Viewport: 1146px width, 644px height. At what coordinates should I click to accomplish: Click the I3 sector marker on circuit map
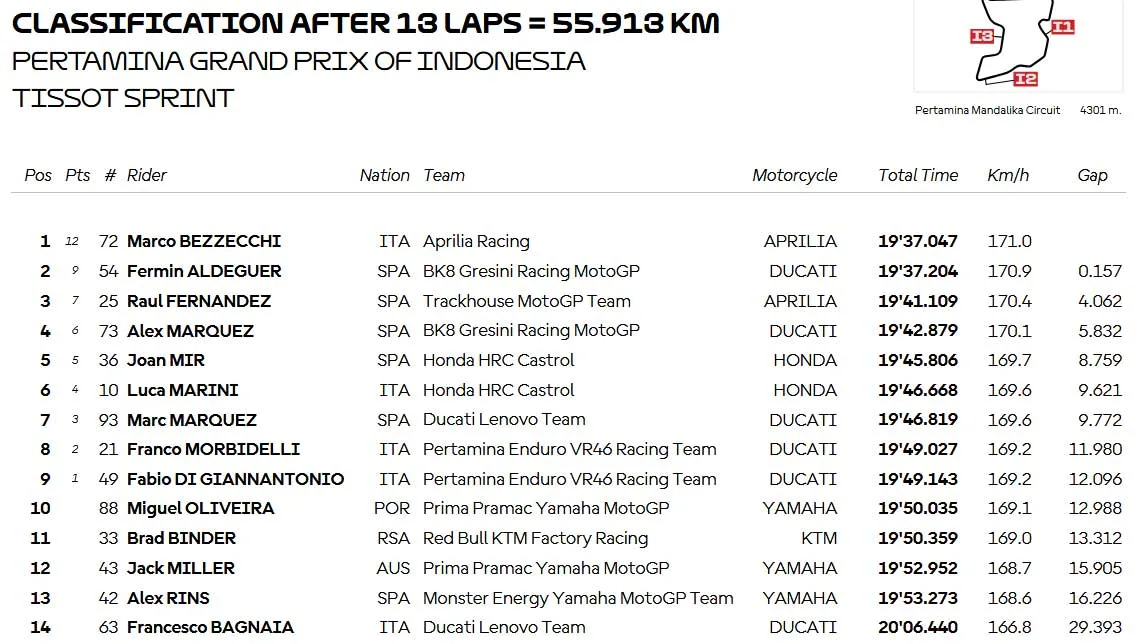pyautogui.click(x=982, y=36)
